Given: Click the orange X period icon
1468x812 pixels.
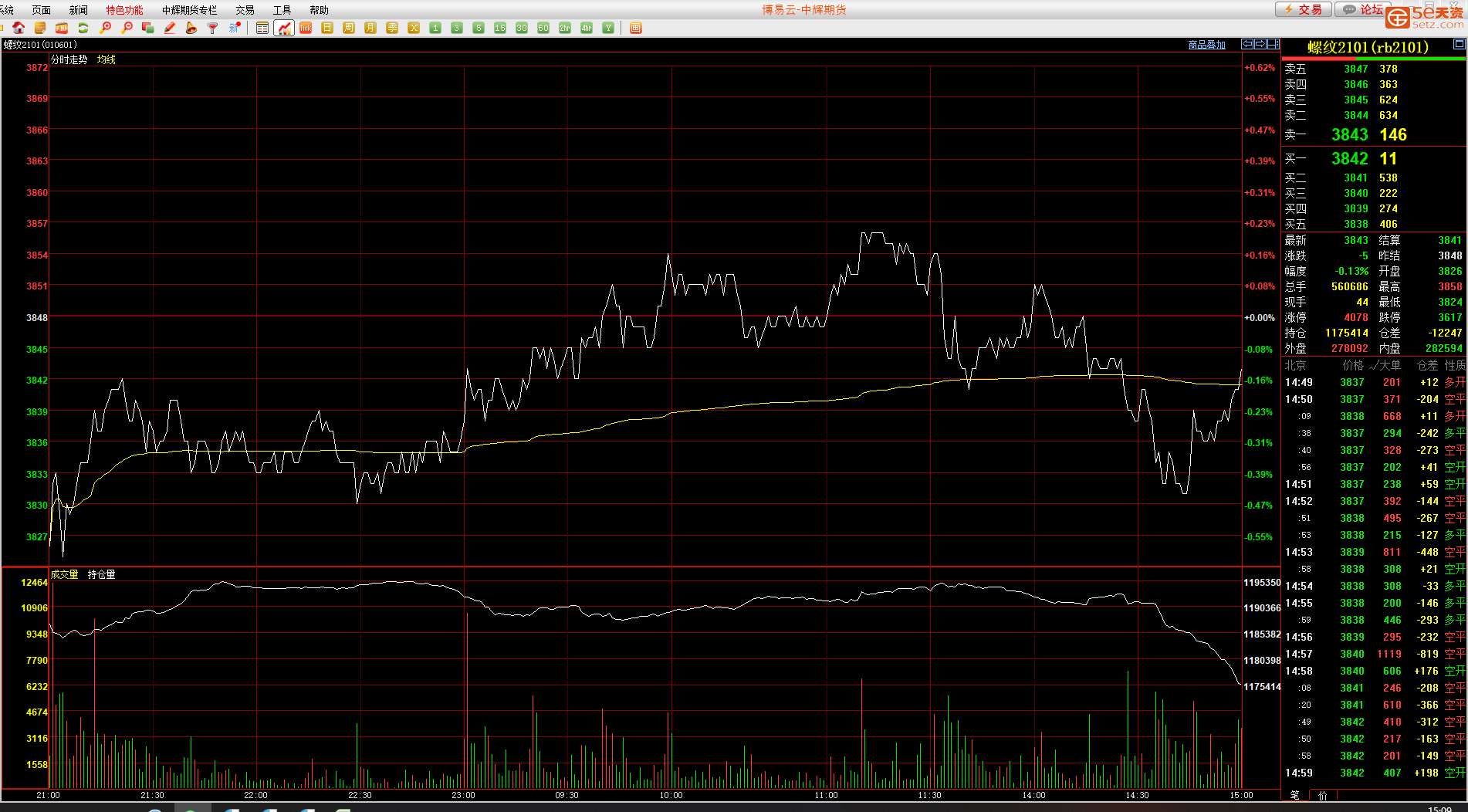Looking at the screenshot, I should pos(414,28).
